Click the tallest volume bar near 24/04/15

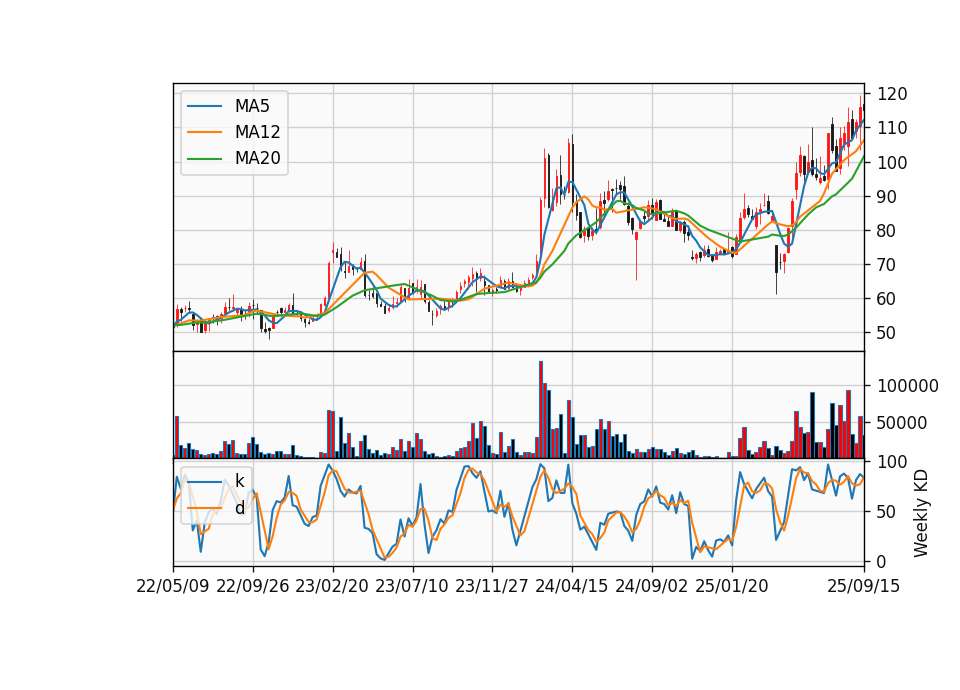tap(541, 410)
